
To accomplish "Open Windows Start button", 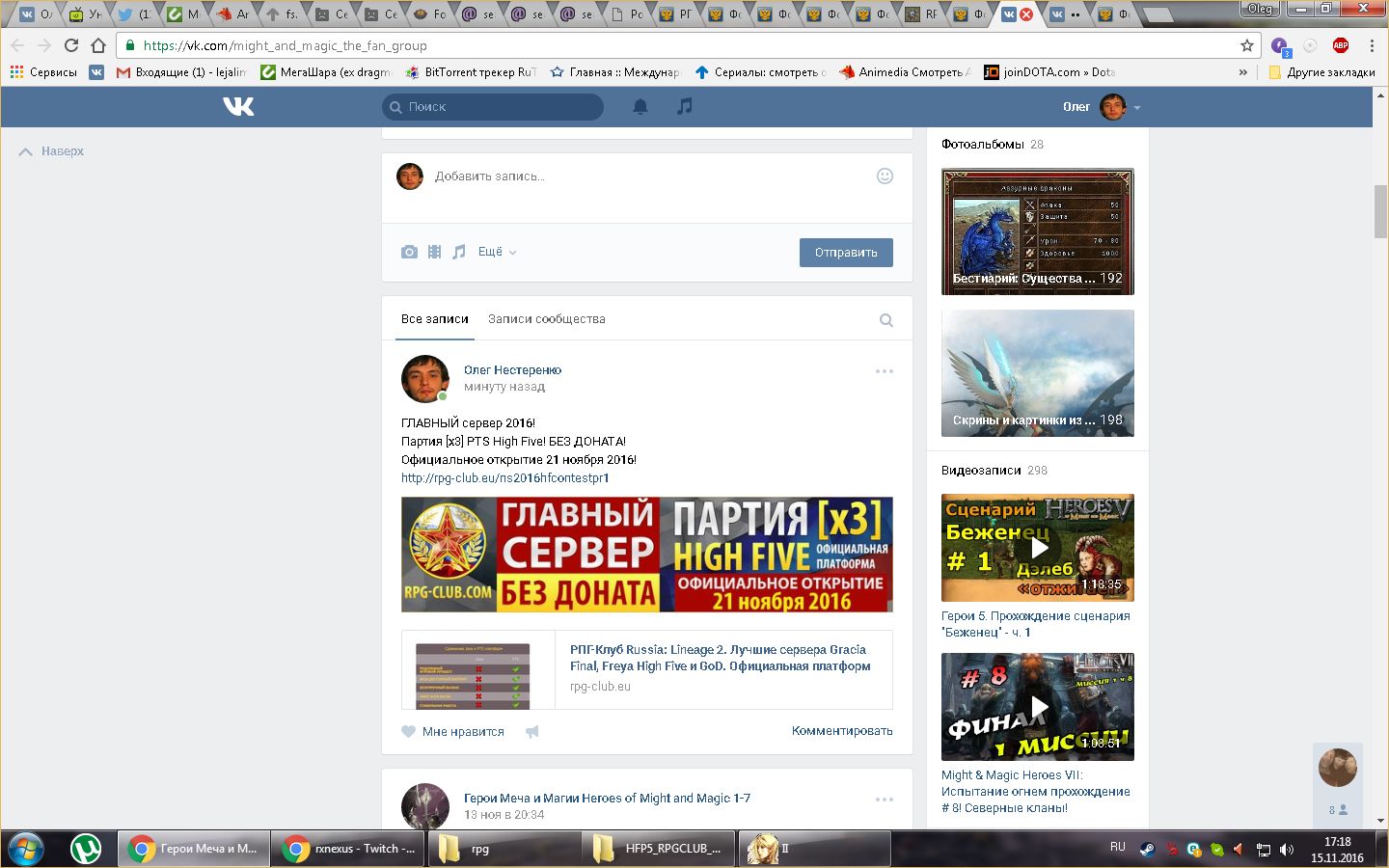I will click(25, 849).
